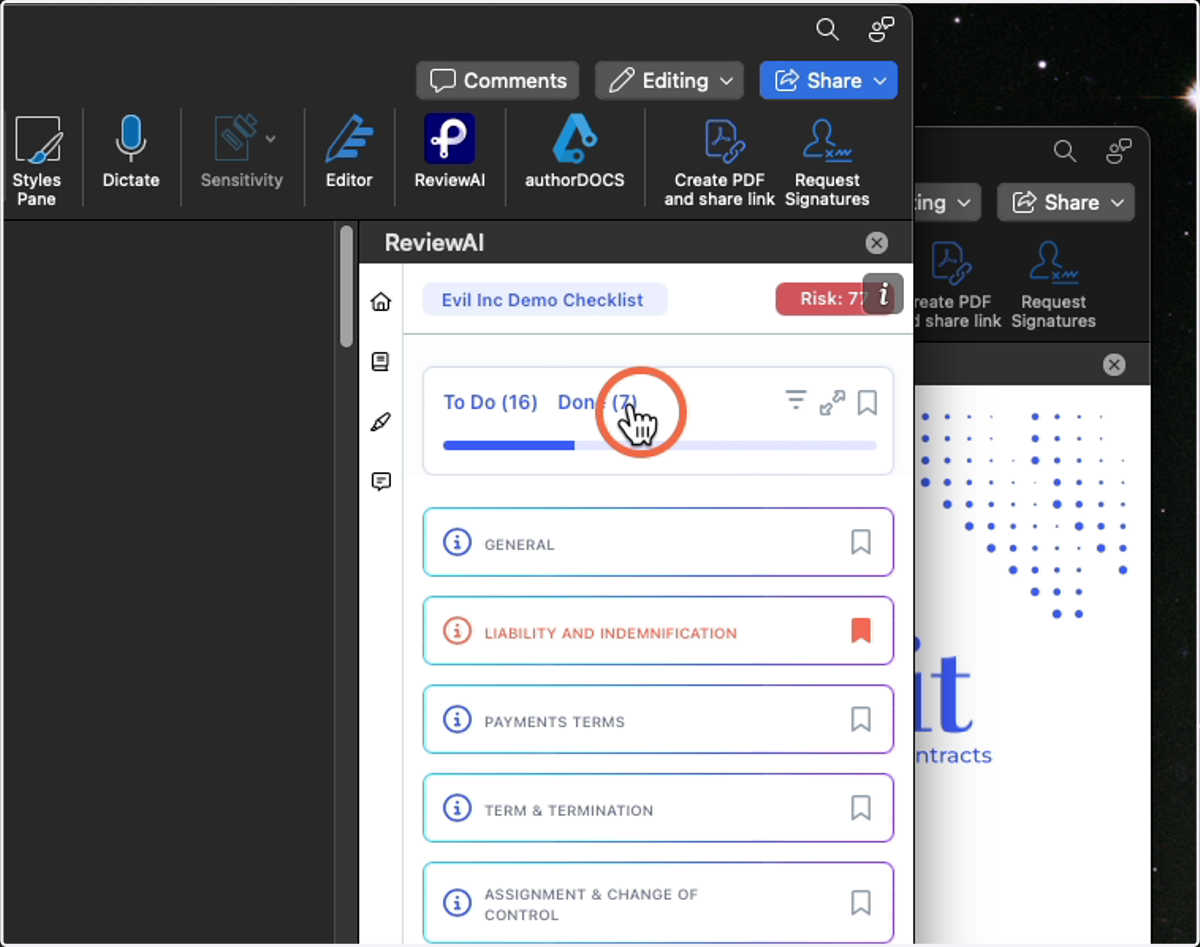Bookmark the TERM & TERMINATION section
Image resolution: width=1200 pixels, height=947 pixels.
(x=861, y=808)
